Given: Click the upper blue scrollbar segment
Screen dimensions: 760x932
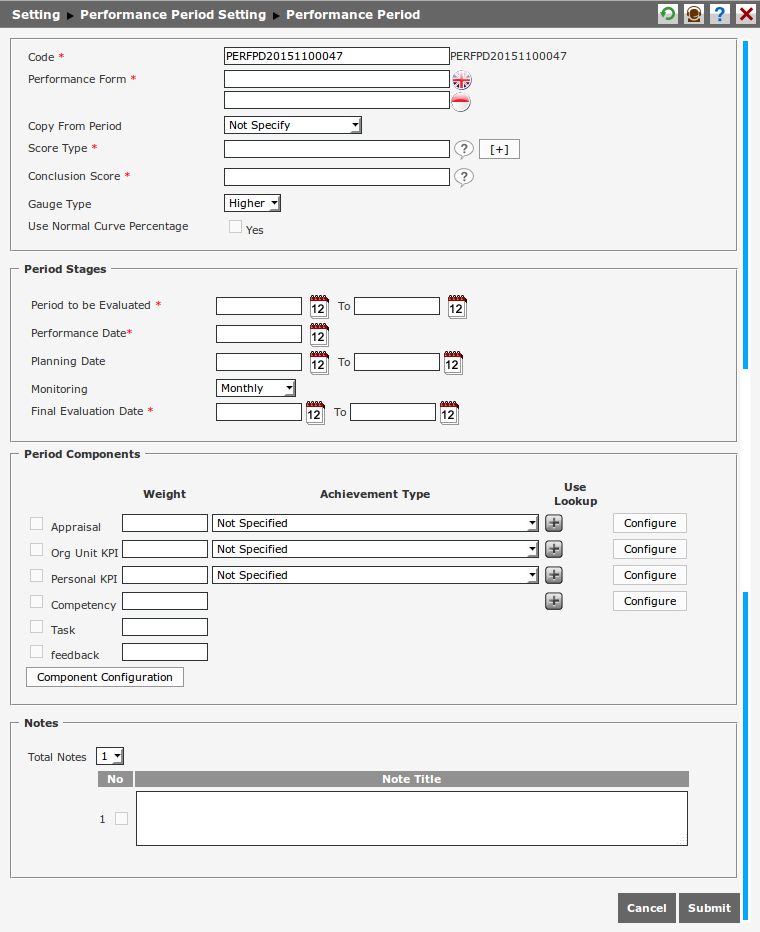Looking at the screenshot, I should click(x=746, y=205).
